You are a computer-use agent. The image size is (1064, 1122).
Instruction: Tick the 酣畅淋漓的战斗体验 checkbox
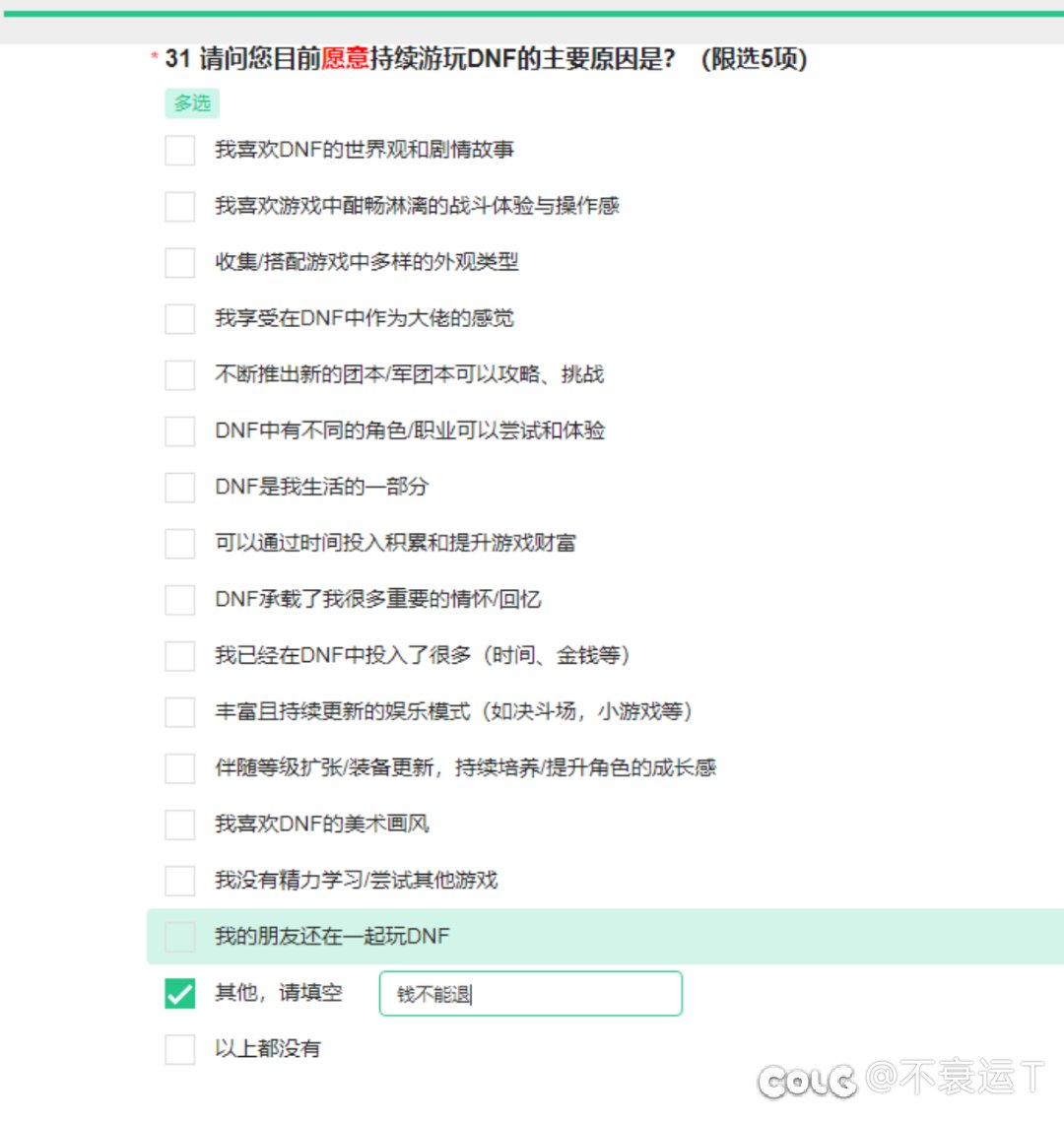180,206
